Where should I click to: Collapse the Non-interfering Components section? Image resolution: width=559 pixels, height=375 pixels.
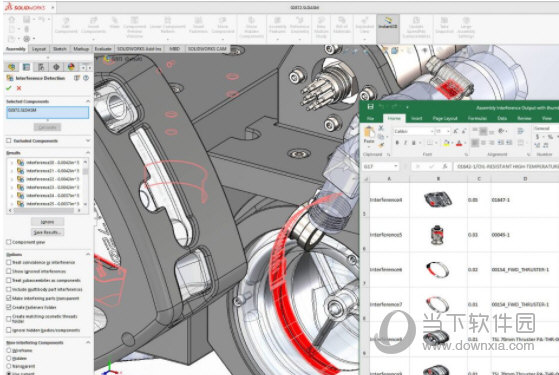coord(88,342)
